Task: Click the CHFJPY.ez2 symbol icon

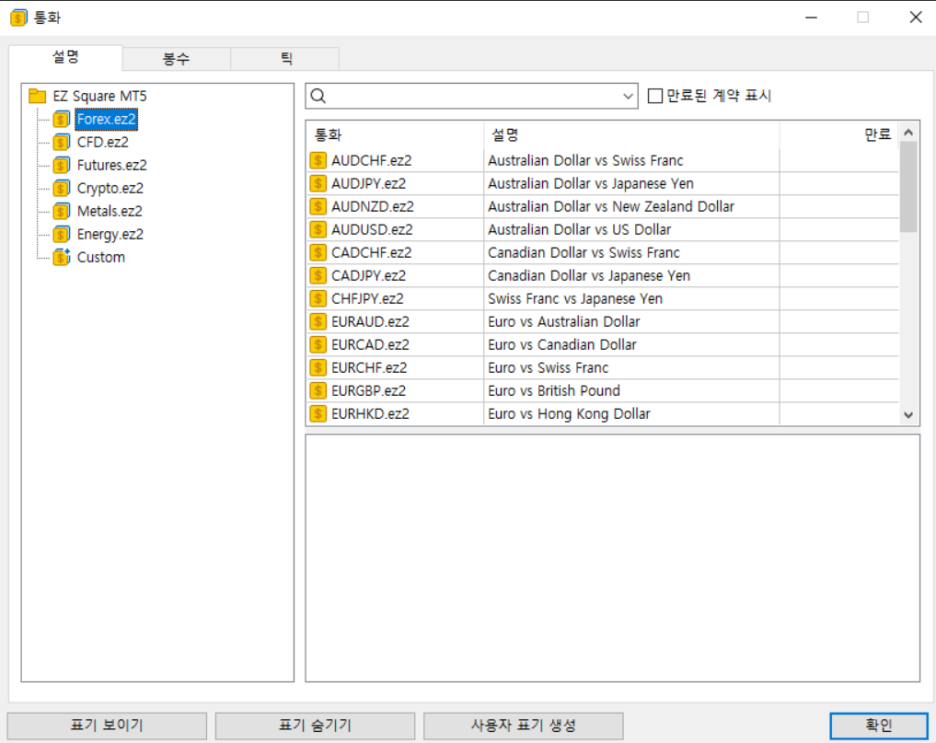Action: click(318, 298)
